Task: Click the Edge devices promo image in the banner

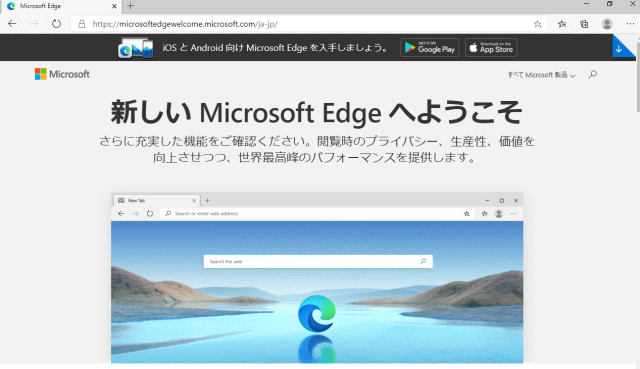Action: coord(136,48)
